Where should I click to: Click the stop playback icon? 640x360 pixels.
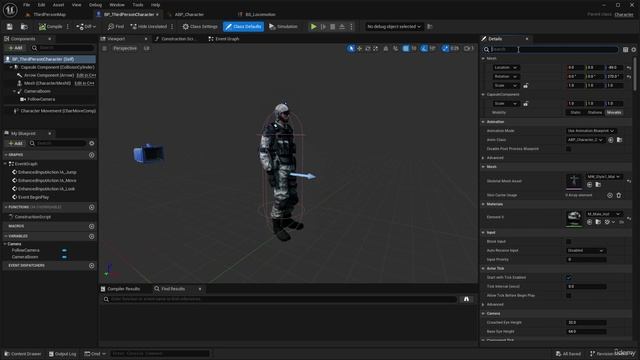point(333,27)
